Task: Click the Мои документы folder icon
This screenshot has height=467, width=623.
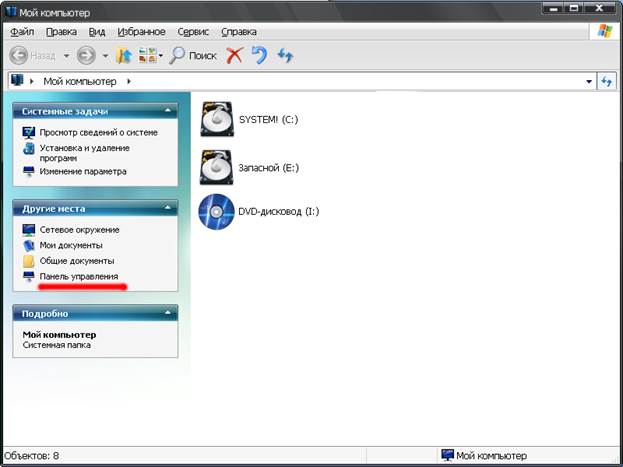Action: tap(29, 246)
